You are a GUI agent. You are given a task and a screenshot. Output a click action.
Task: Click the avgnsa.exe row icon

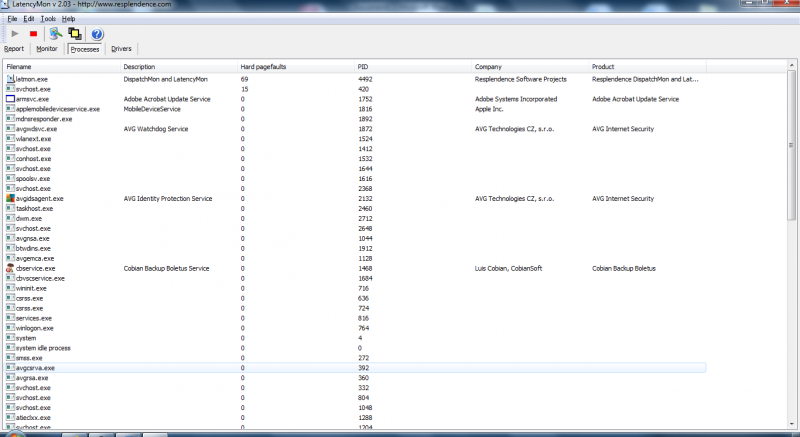tap(10, 238)
